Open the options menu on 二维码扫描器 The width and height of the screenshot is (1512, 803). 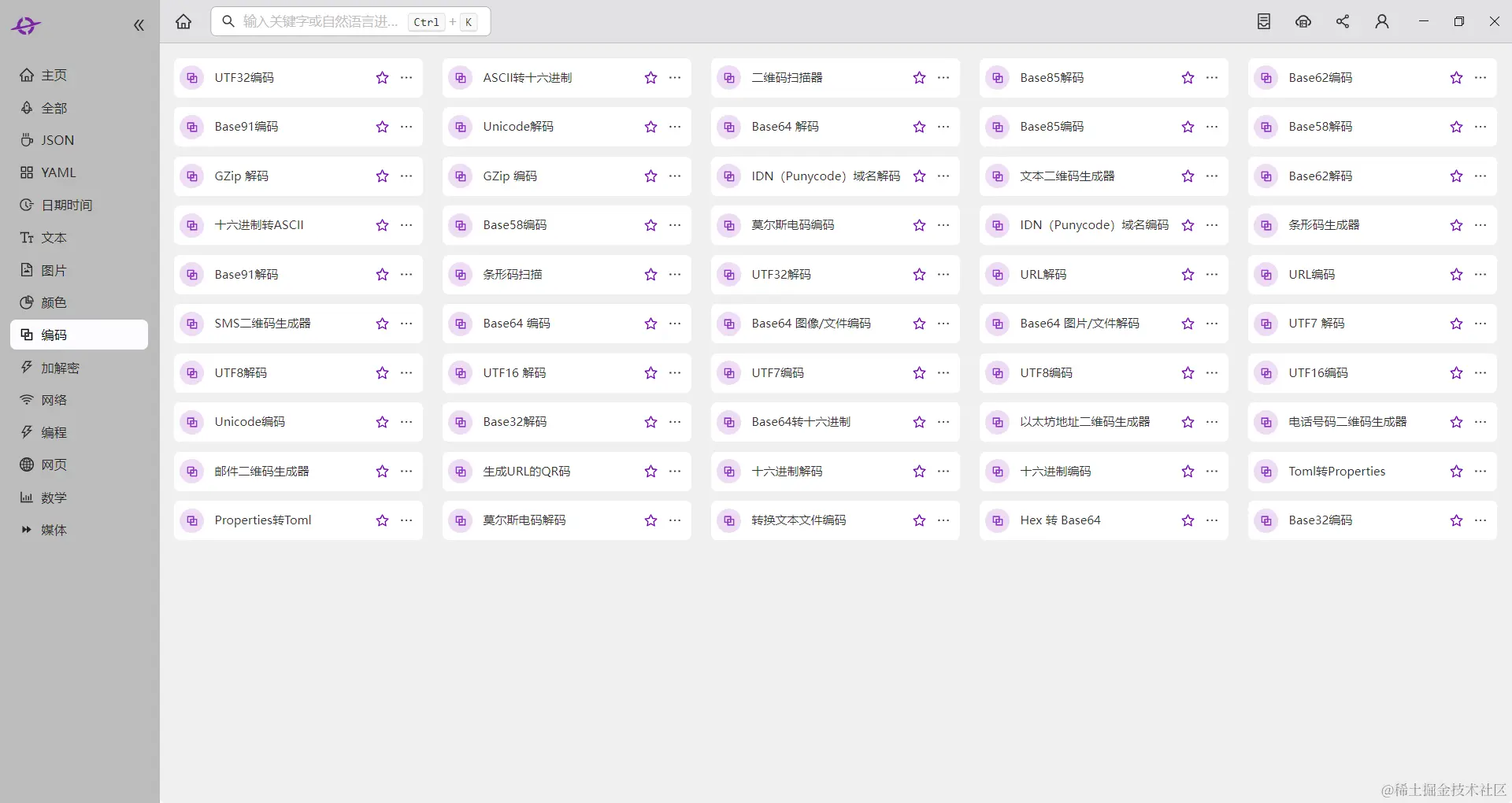pos(943,78)
